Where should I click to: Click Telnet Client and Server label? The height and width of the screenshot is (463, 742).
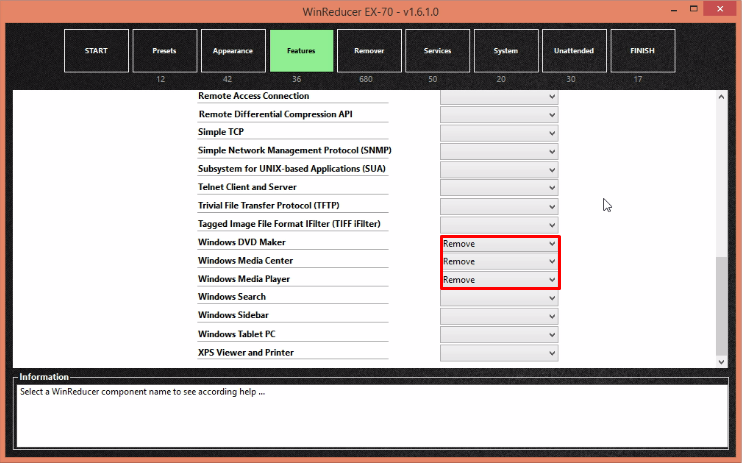(247, 187)
